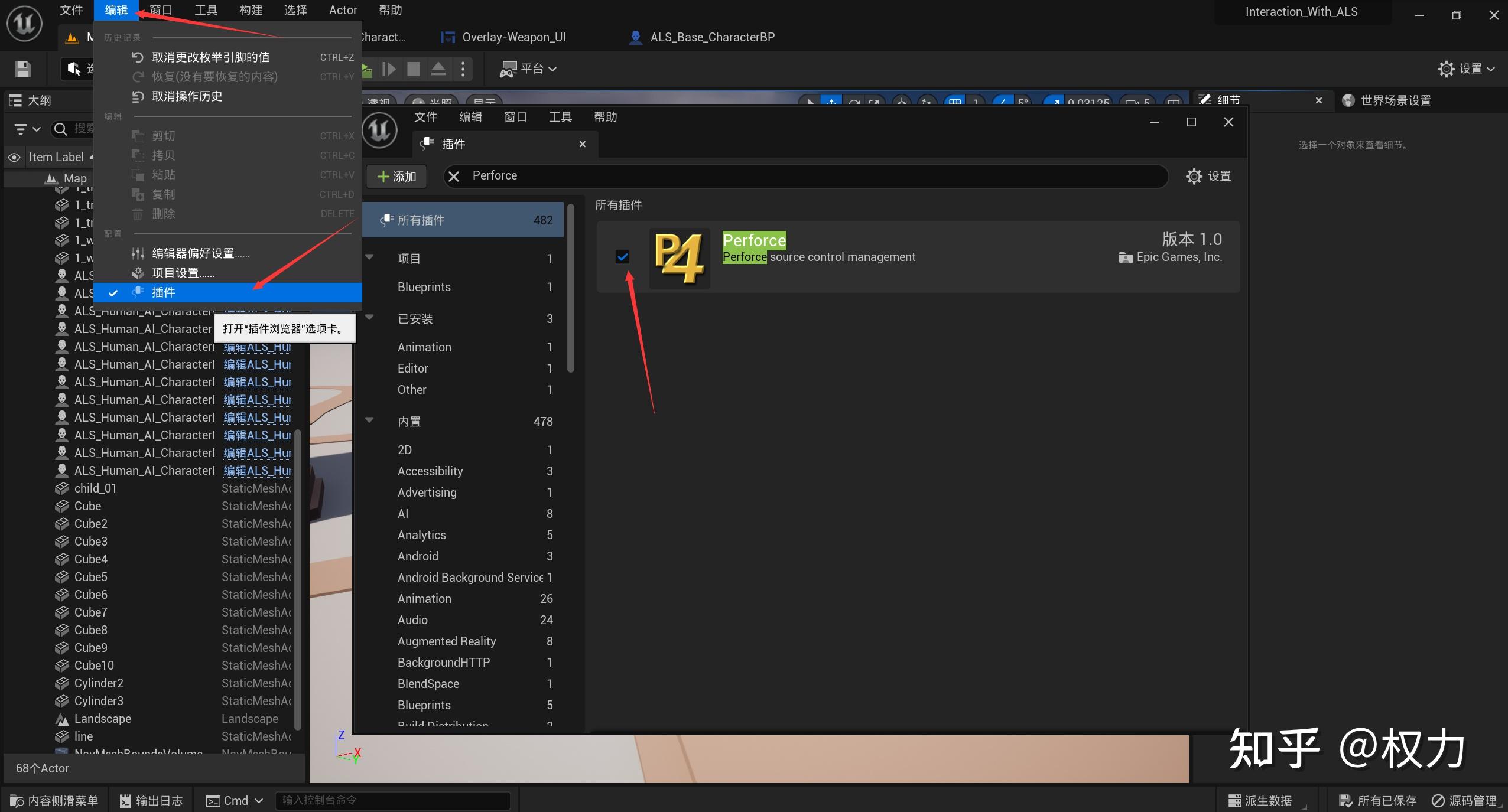This screenshot has height=812, width=1508.
Task: Toggle the eye visibility icon in the outliner header
Action: 14,157
